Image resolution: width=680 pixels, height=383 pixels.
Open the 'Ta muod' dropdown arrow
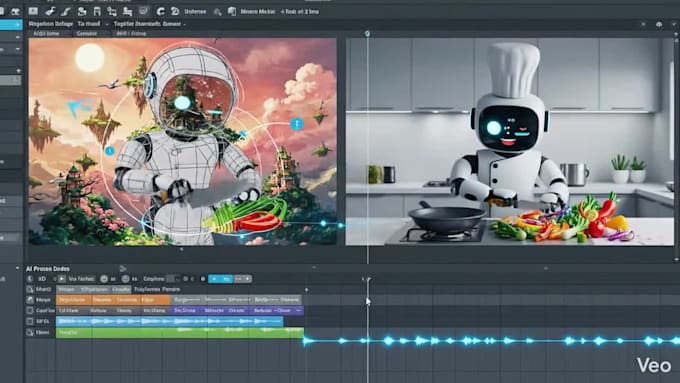[x=107, y=24]
